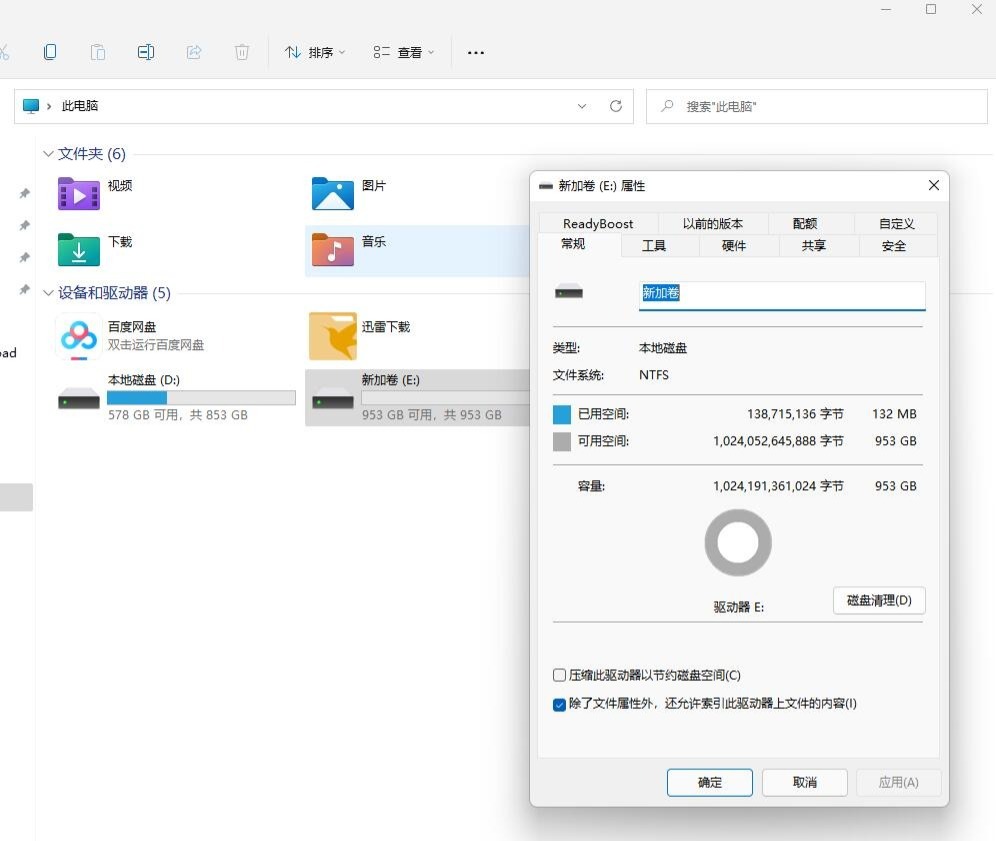996x841 pixels.
Task: Click the 磁盘清理(D) button
Action: (879, 600)
